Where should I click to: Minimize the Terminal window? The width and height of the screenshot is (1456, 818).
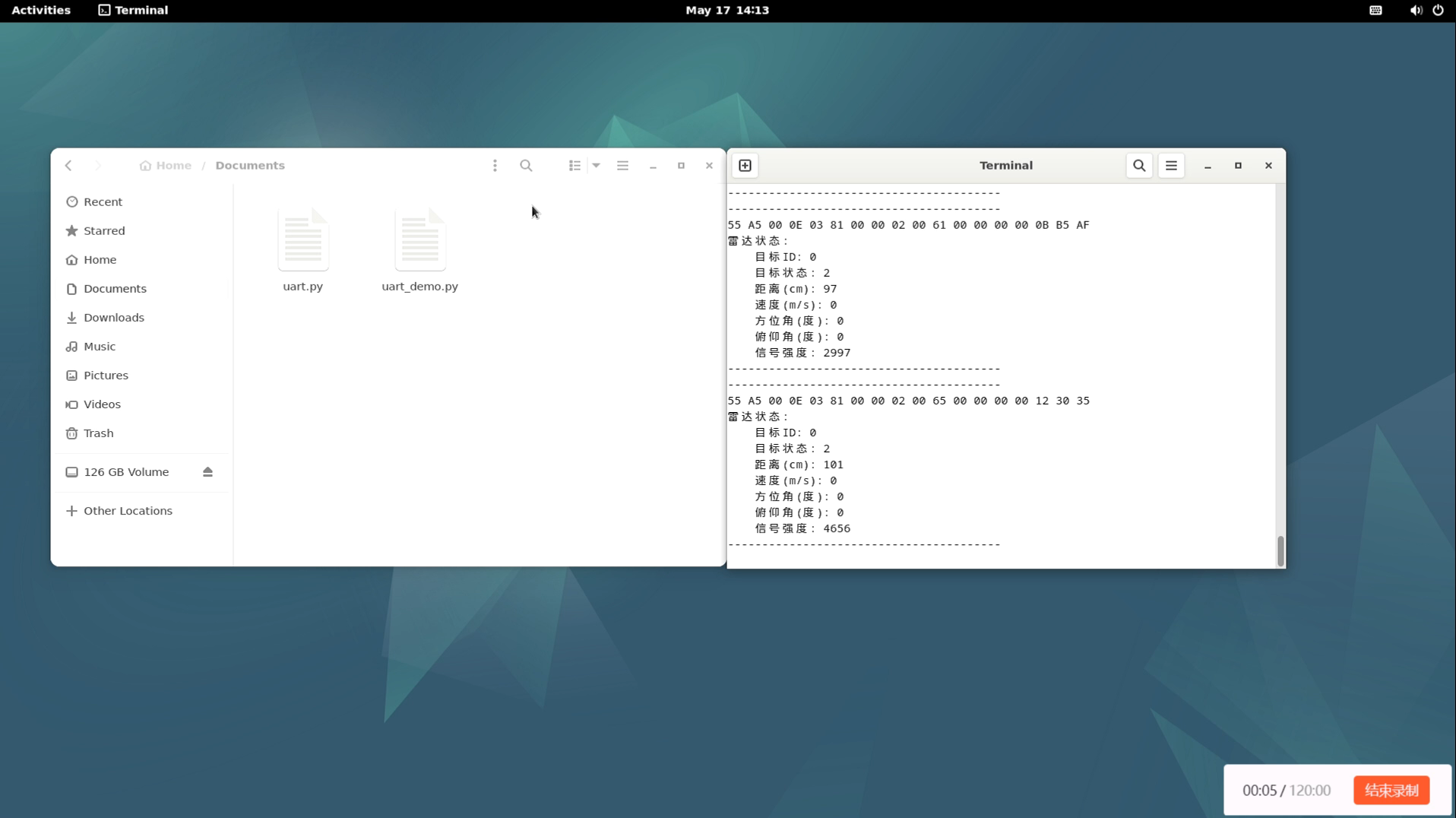tap(1208, 165)
